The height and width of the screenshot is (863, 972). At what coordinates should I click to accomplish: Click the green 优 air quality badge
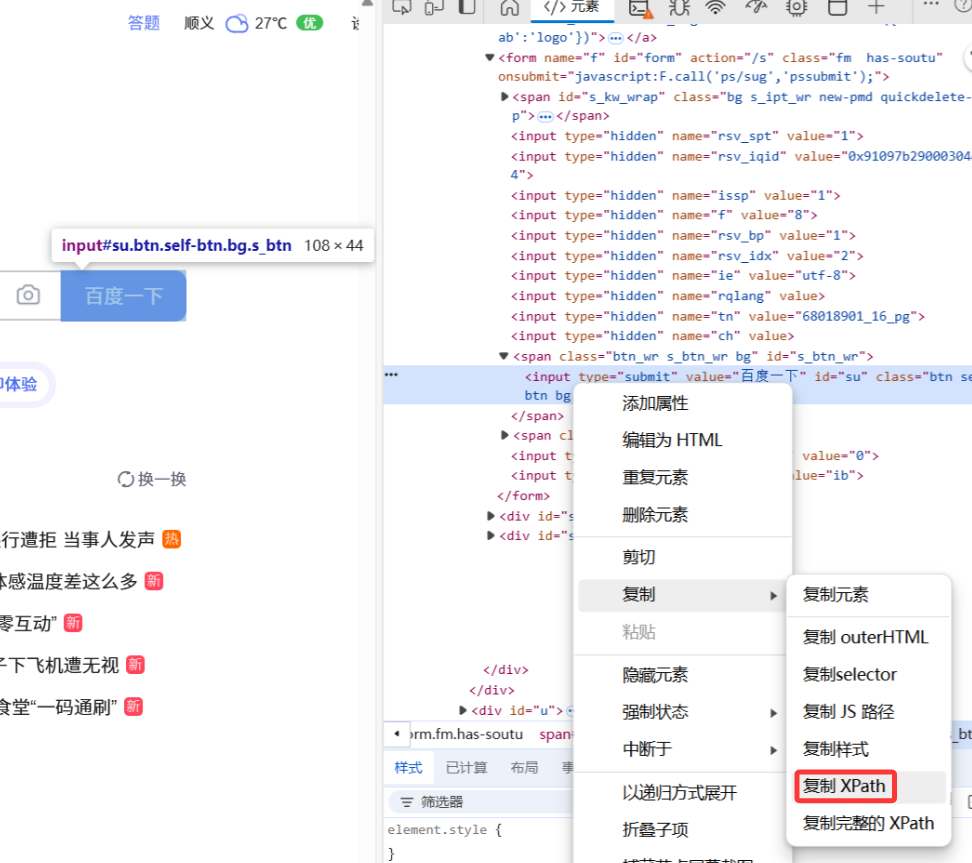(309, 24)
